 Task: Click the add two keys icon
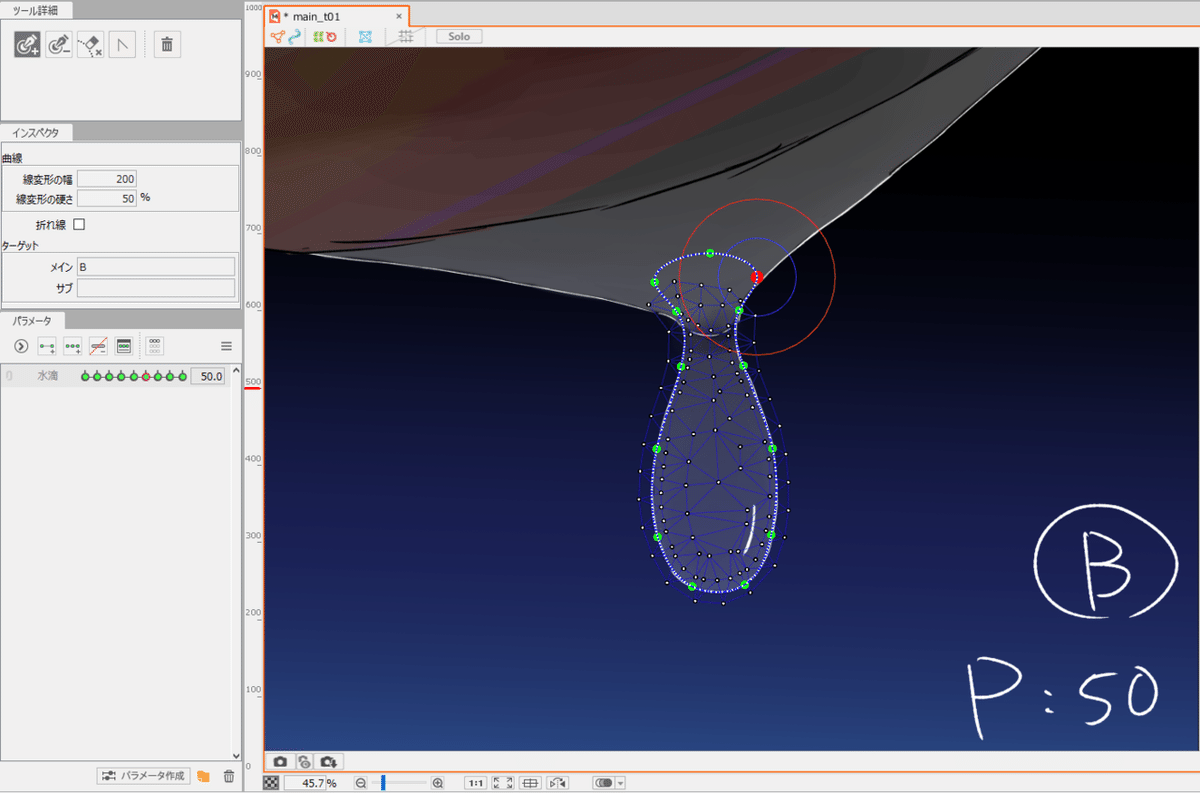point(47,346)
